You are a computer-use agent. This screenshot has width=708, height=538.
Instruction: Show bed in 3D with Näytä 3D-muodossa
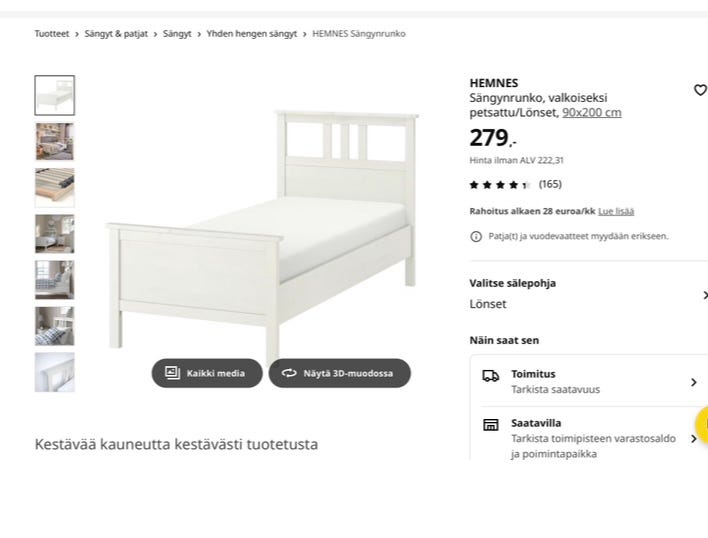(x=339, y=373)
